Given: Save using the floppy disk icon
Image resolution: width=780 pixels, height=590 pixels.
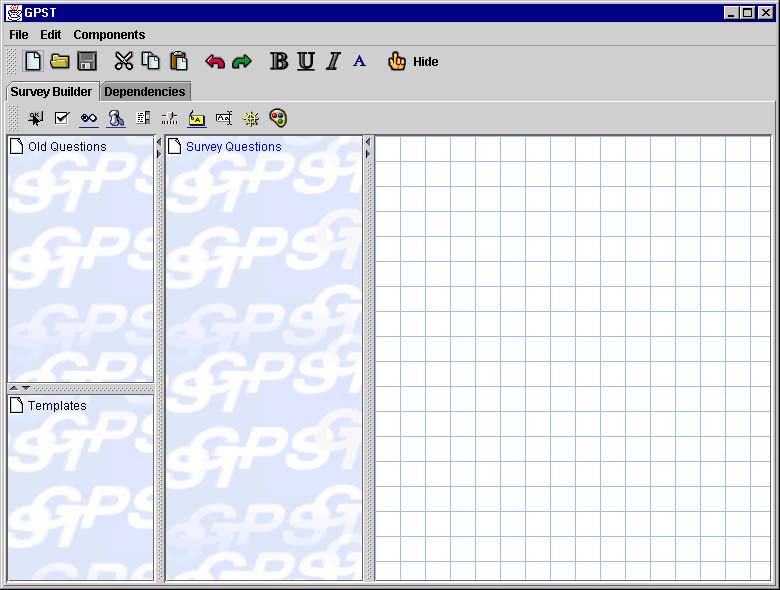Looking at the screenshot, I should pyautogui.click(x=87, y=61).
